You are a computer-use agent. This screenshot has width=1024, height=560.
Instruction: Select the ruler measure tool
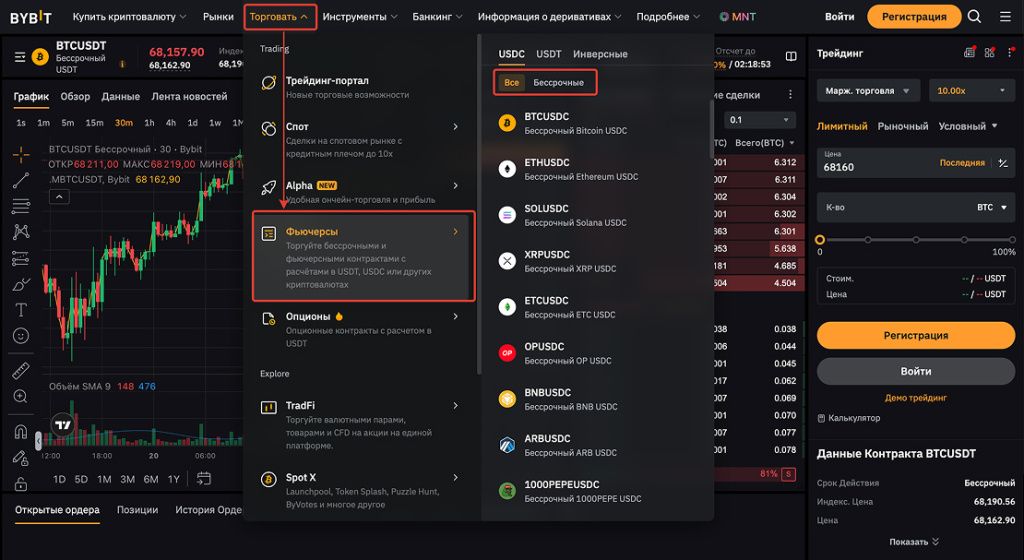[x=21, y=370]
